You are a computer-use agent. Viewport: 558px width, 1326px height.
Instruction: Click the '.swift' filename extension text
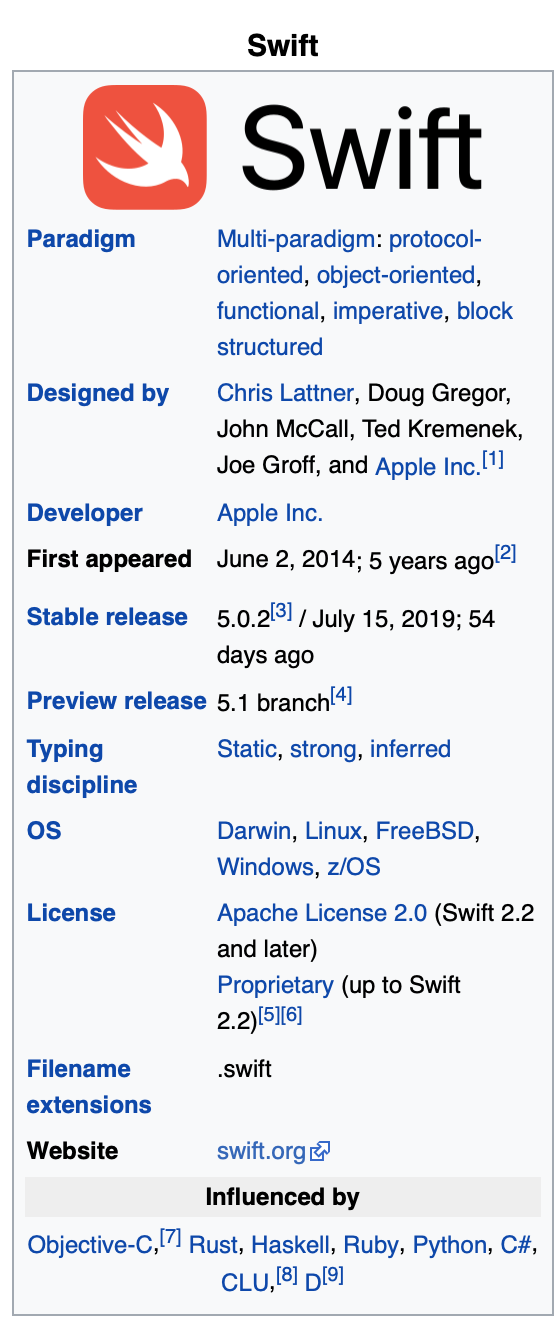coord(245,1069)
